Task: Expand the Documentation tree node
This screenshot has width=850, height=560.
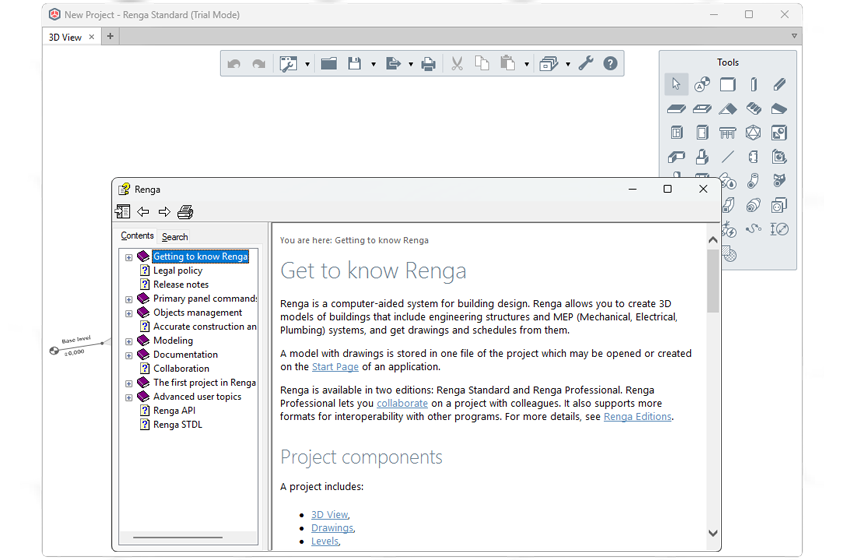Action: [x=128, y=356]
